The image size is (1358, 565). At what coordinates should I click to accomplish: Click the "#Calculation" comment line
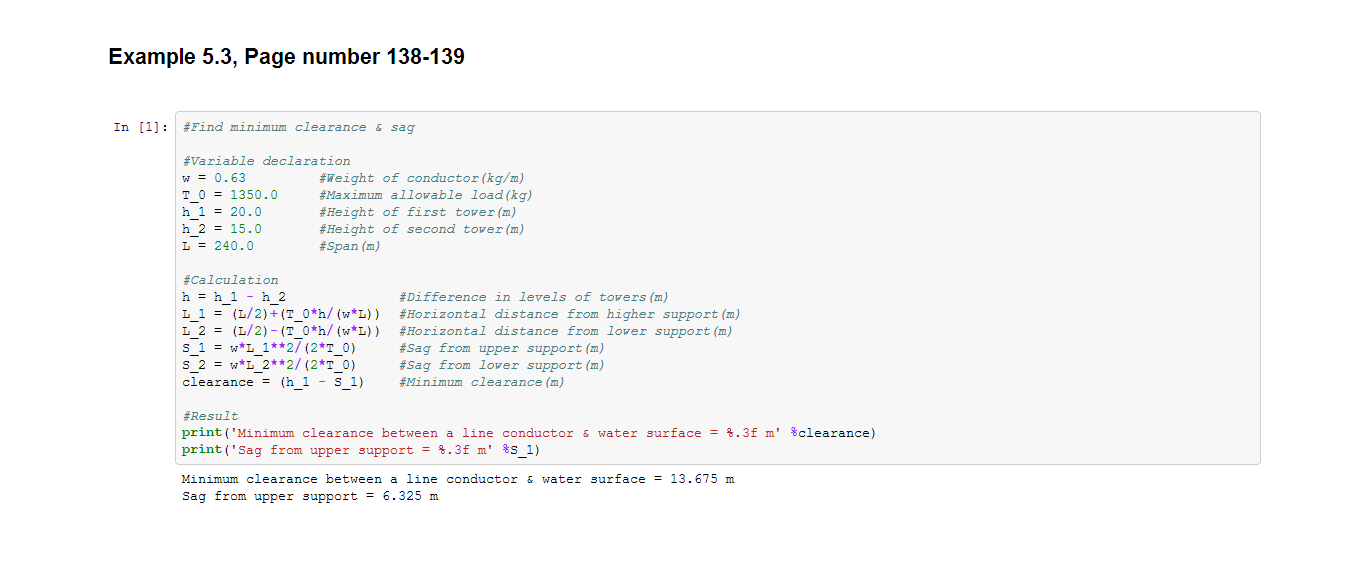point(230,280)
